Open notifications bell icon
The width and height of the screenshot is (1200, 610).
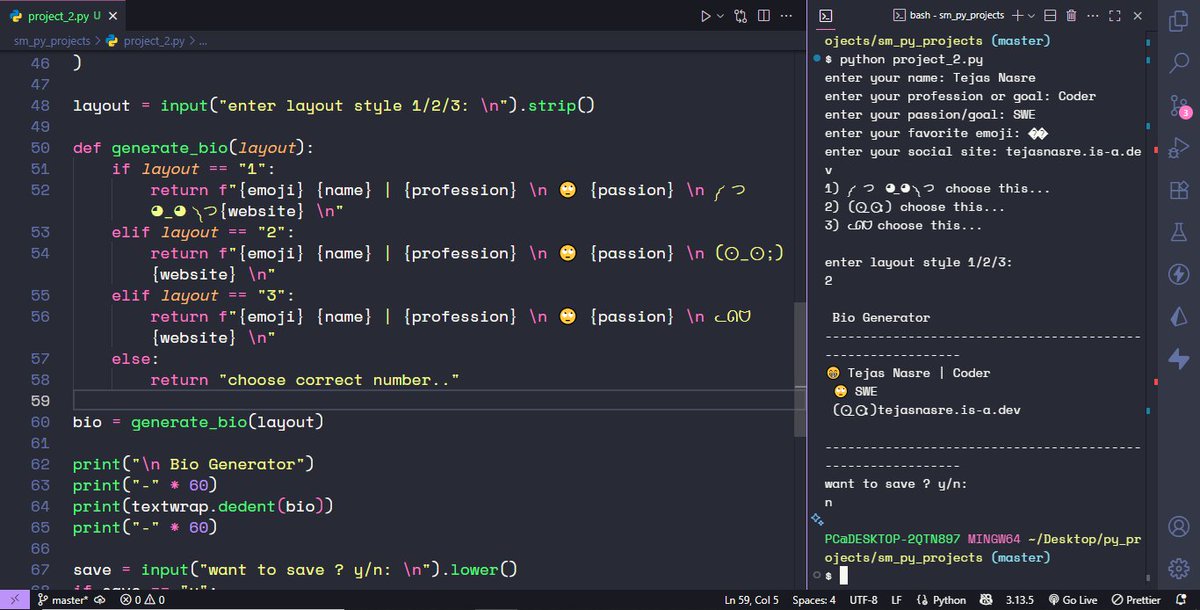click(x=1183, y=600)
